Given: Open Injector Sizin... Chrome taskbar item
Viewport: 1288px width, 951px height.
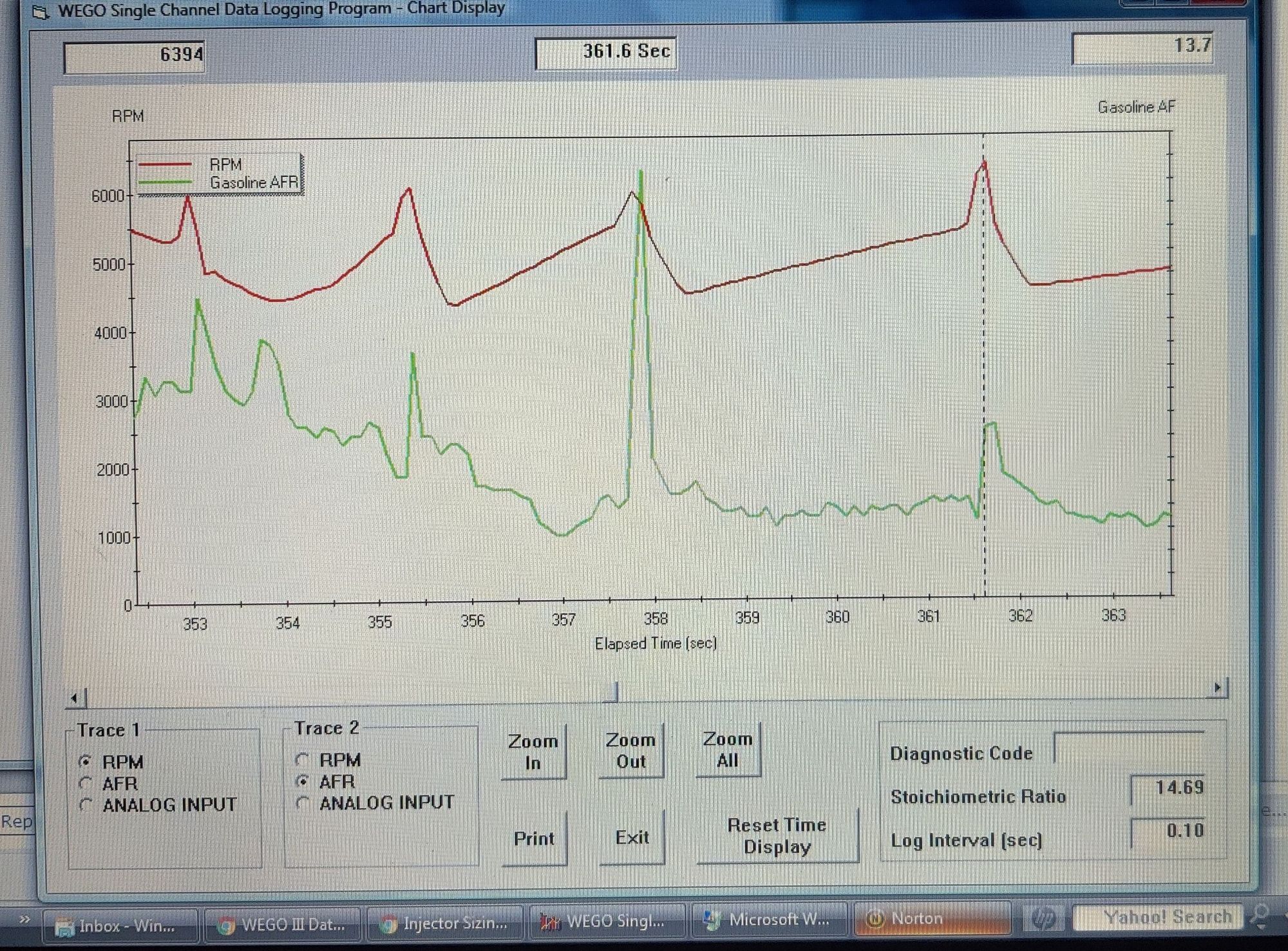Looking at the screenshot, I should (x=446, y=923).
